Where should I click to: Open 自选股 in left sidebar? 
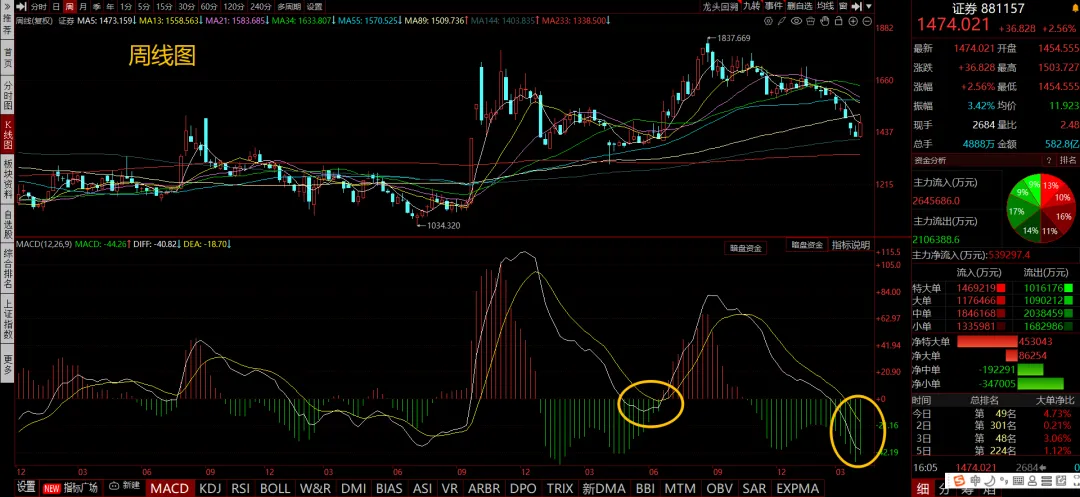coord(8,222)
